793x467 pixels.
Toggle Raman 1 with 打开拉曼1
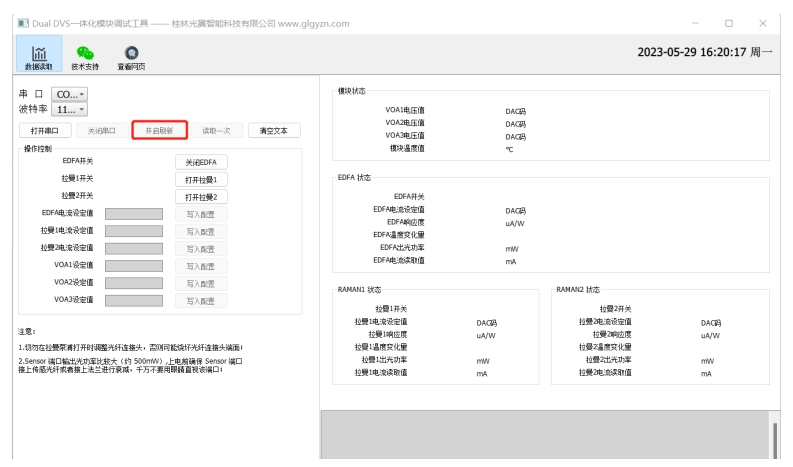(x=201, y=179)
